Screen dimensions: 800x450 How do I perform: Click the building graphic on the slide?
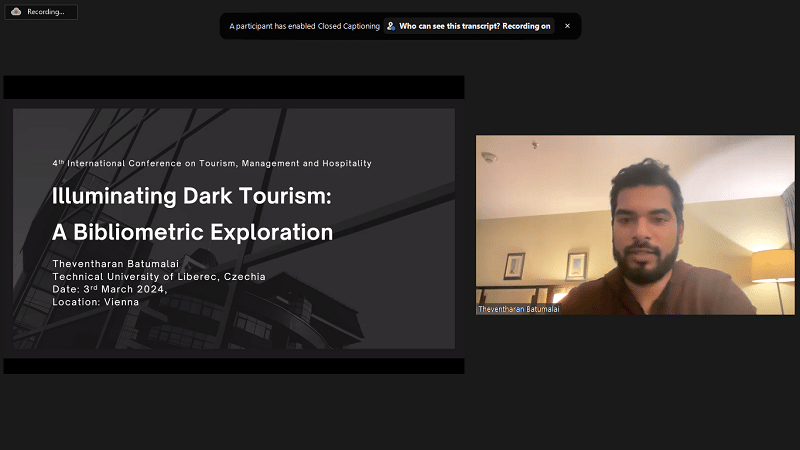300,300
